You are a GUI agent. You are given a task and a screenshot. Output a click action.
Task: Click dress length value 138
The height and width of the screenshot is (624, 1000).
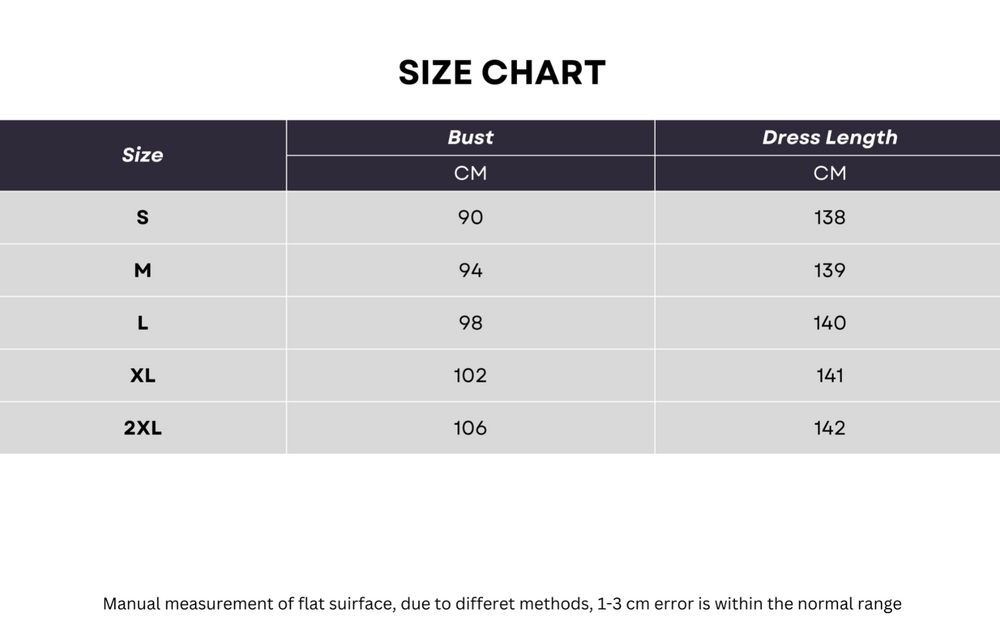pos(830,218)
